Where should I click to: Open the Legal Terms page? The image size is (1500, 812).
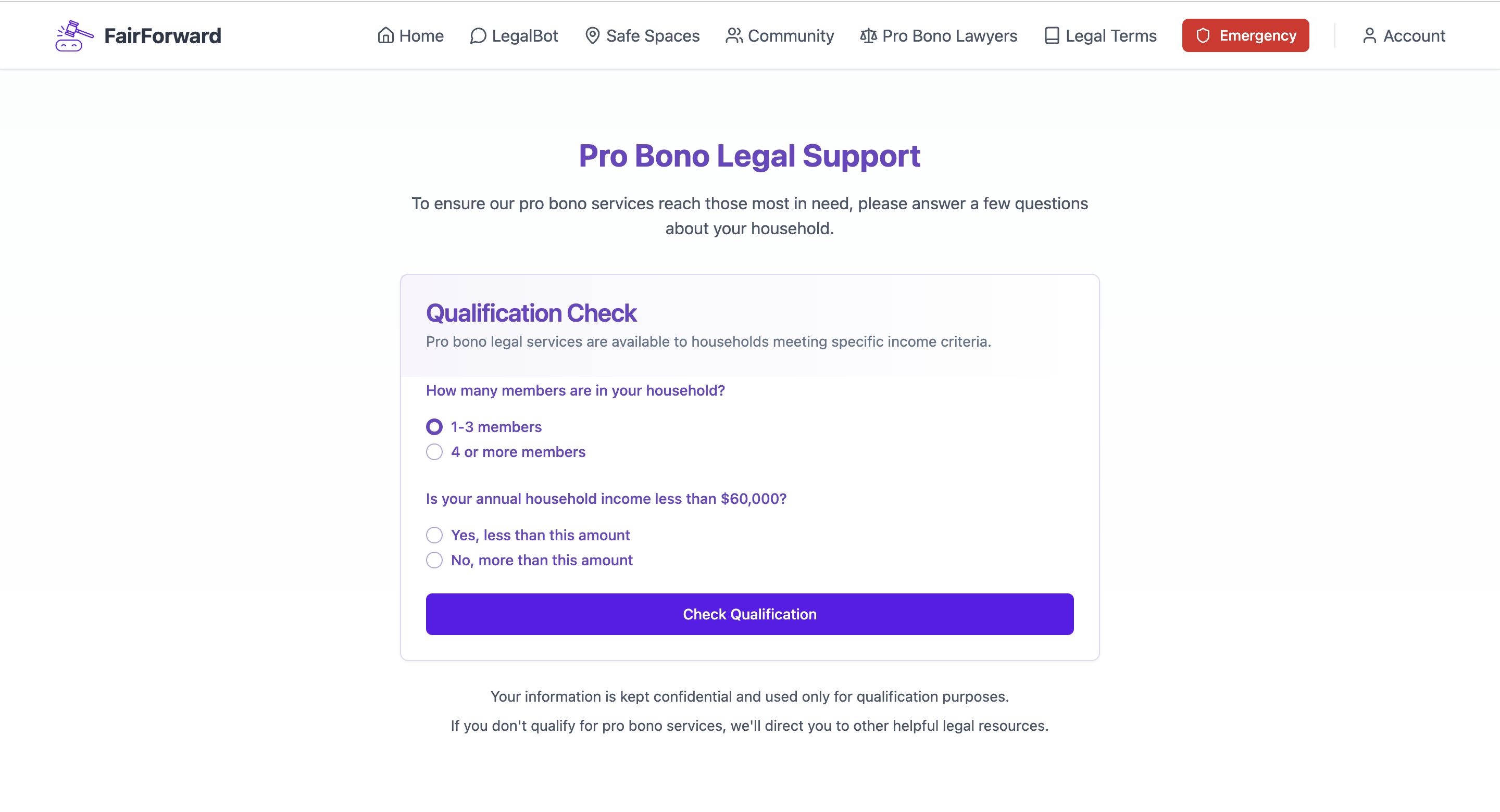point(1100,35)
